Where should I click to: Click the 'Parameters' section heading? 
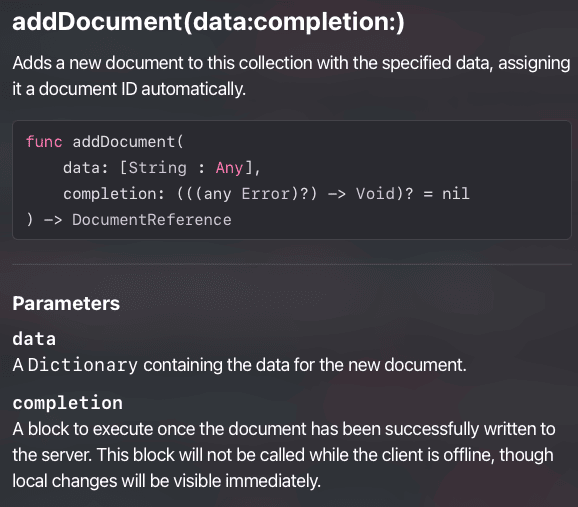tap(66, 303)
